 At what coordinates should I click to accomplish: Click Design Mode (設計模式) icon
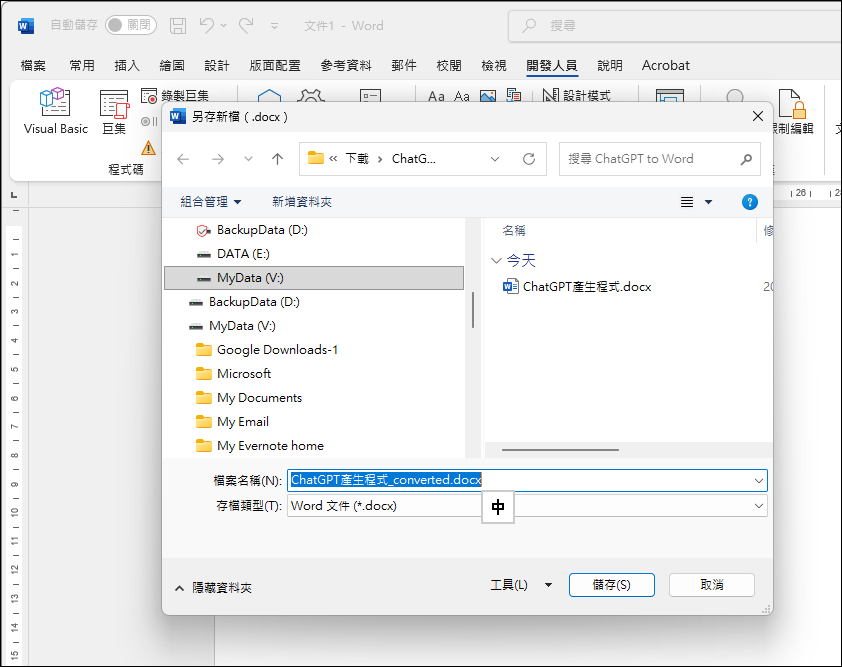click(550, 96)
